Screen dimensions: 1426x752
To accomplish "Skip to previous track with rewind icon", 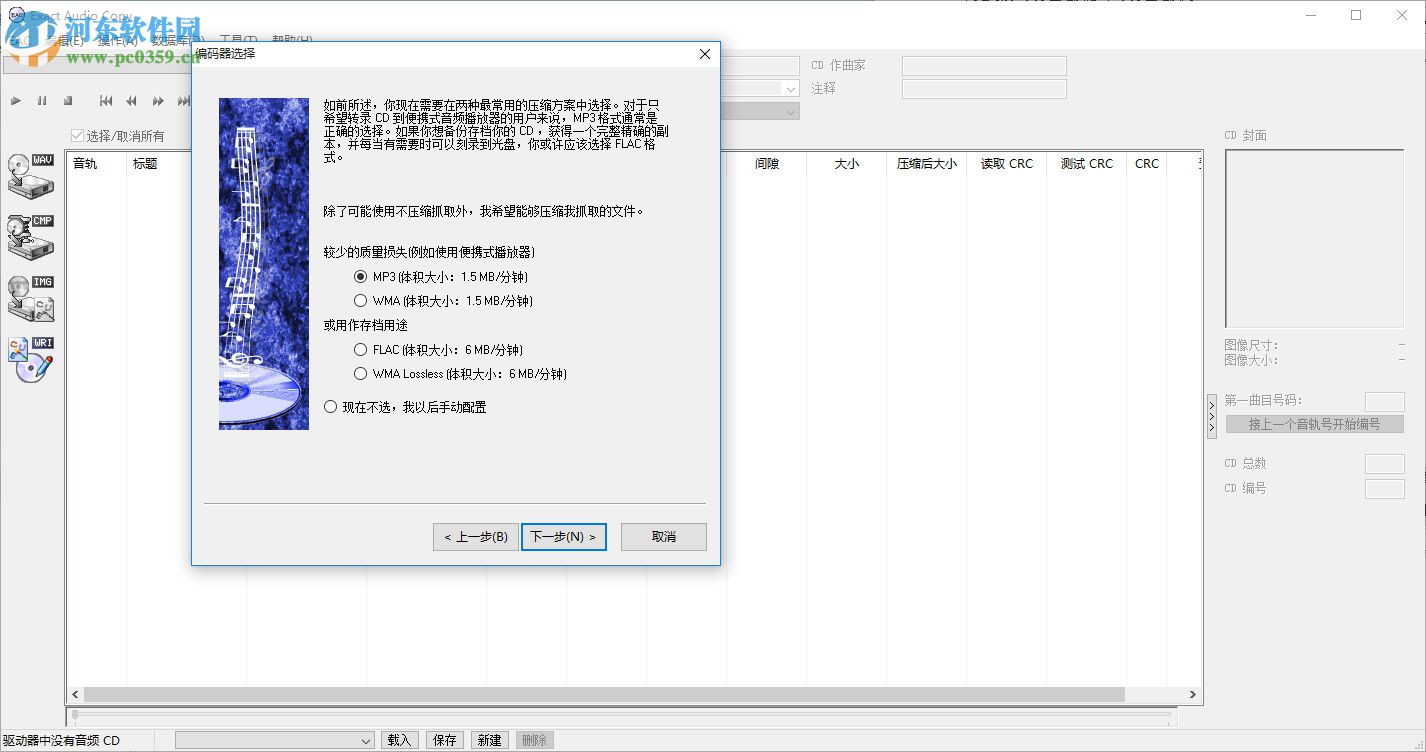I will tap(104, 100).
